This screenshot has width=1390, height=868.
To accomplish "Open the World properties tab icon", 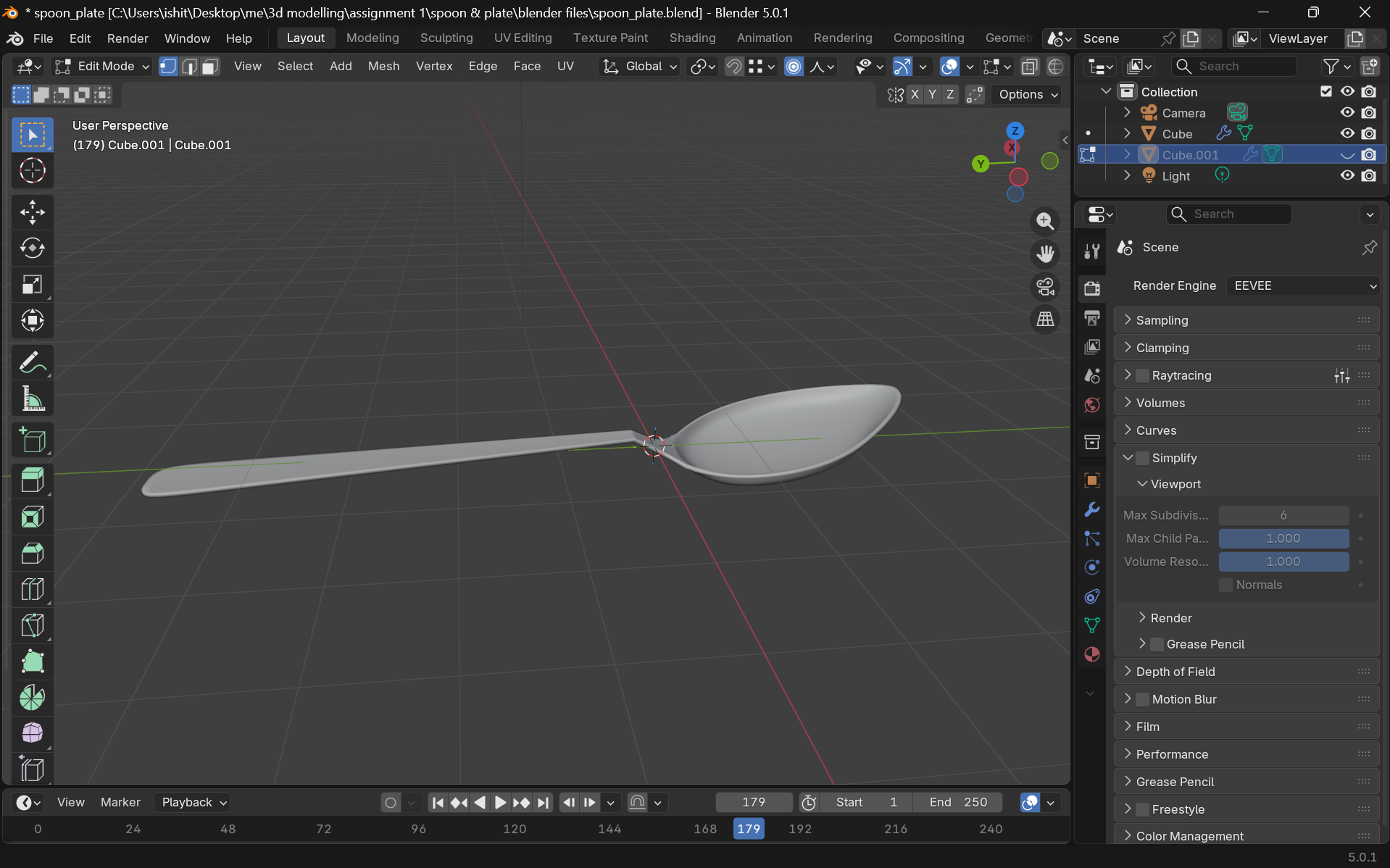I will 1092,405.
